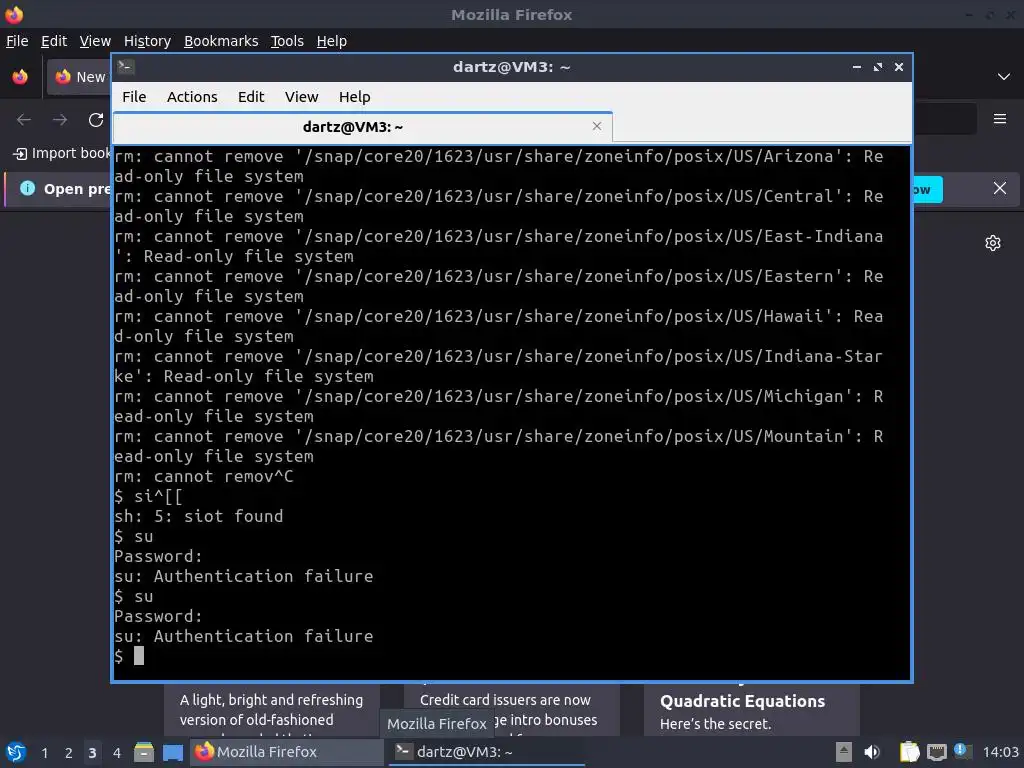Click last 'su: Authentication failure' line

click(244, 636)
